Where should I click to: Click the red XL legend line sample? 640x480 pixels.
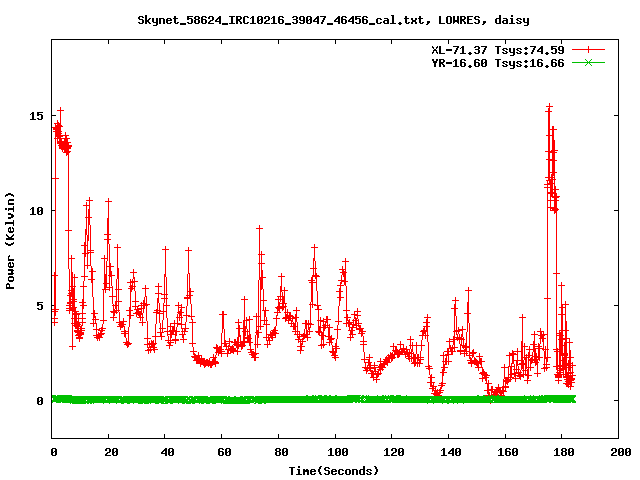[x=588, y=50]
